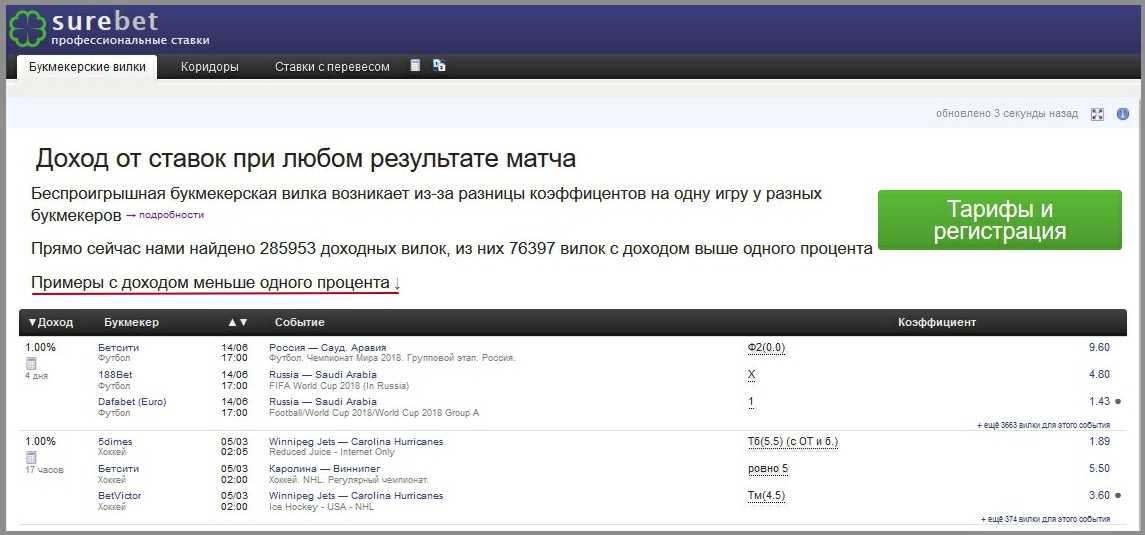This screenshot has height=535, width=1145.
Task: Open BetVictor Winnipeg Jets — Carolina Hurricanes event
Action: tap(356, 496)
